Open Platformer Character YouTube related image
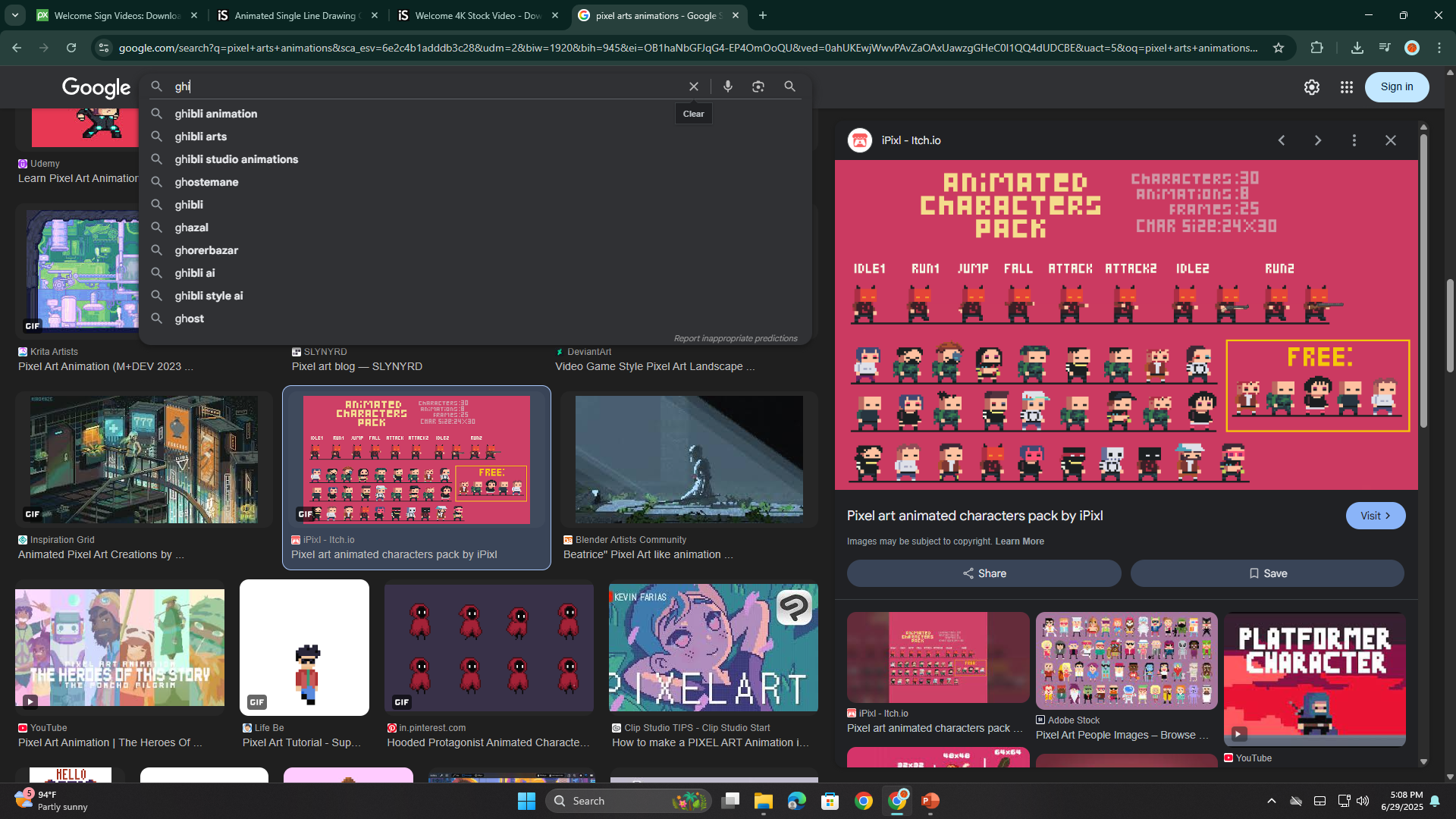The width and height of the screenshot is (1456, 819). [x=1315, y=679]
